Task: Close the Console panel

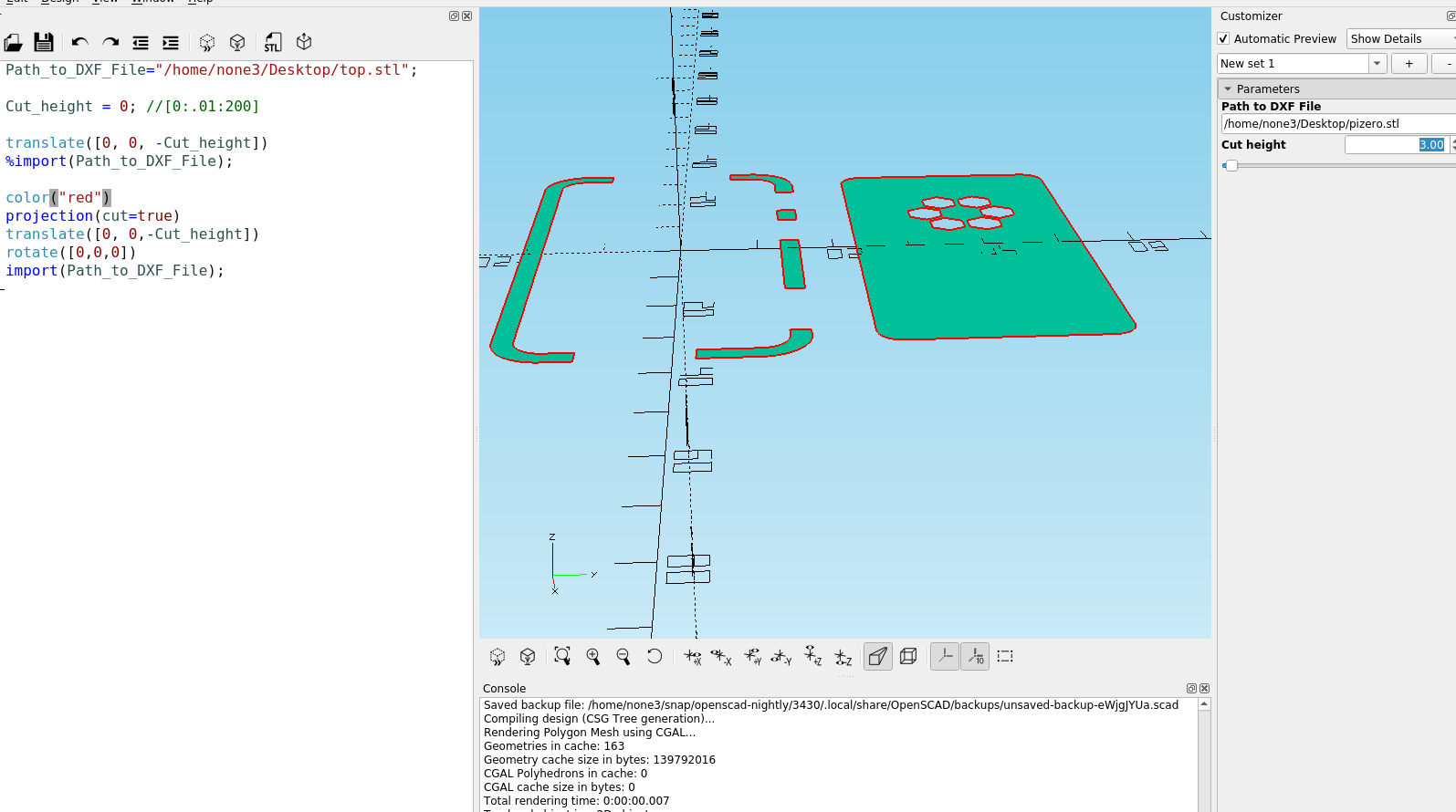Action: [1205, 689]
